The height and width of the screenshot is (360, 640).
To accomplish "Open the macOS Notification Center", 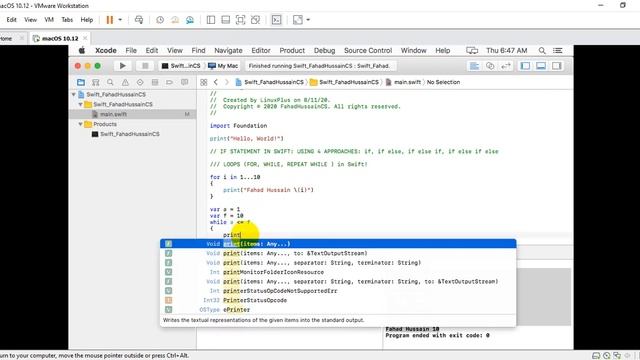I will point(558,51).
